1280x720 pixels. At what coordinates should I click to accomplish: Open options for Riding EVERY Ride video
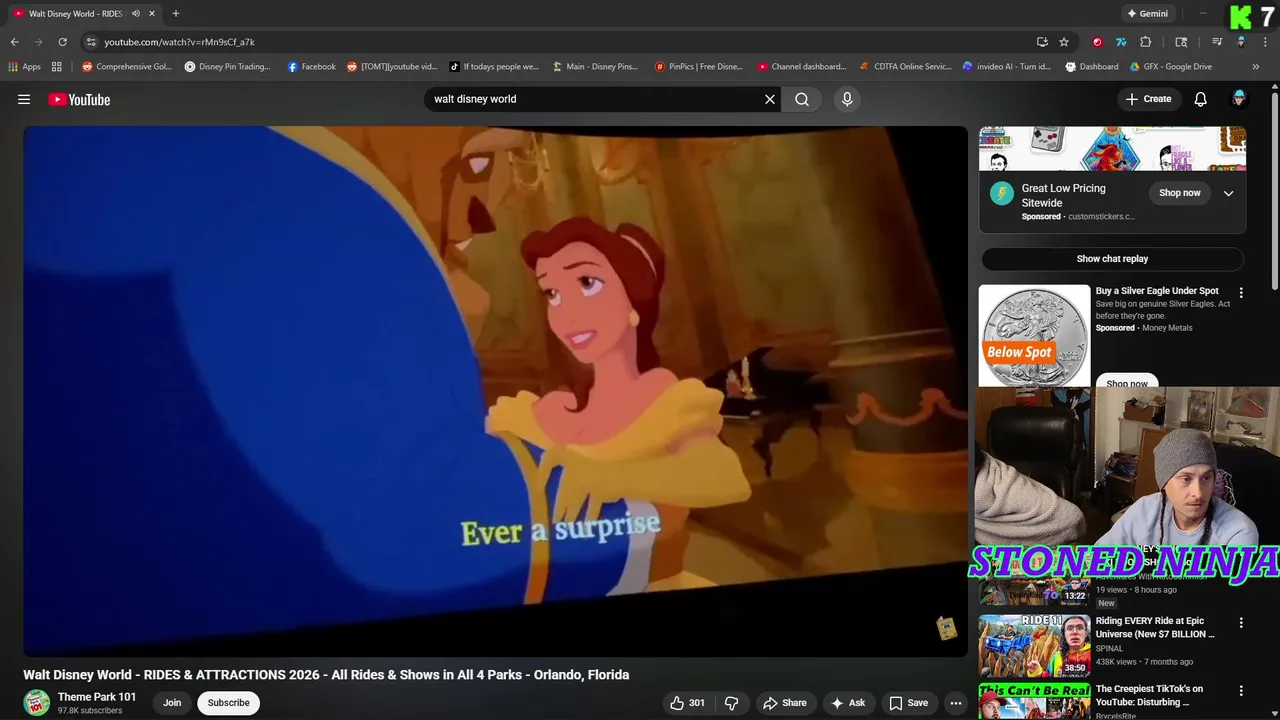(x=1241, y=623)
